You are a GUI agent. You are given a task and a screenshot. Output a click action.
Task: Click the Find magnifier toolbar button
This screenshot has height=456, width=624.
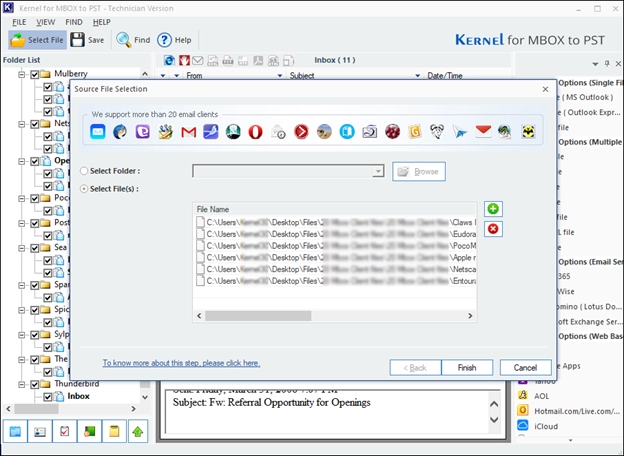[x=133, y=40]
